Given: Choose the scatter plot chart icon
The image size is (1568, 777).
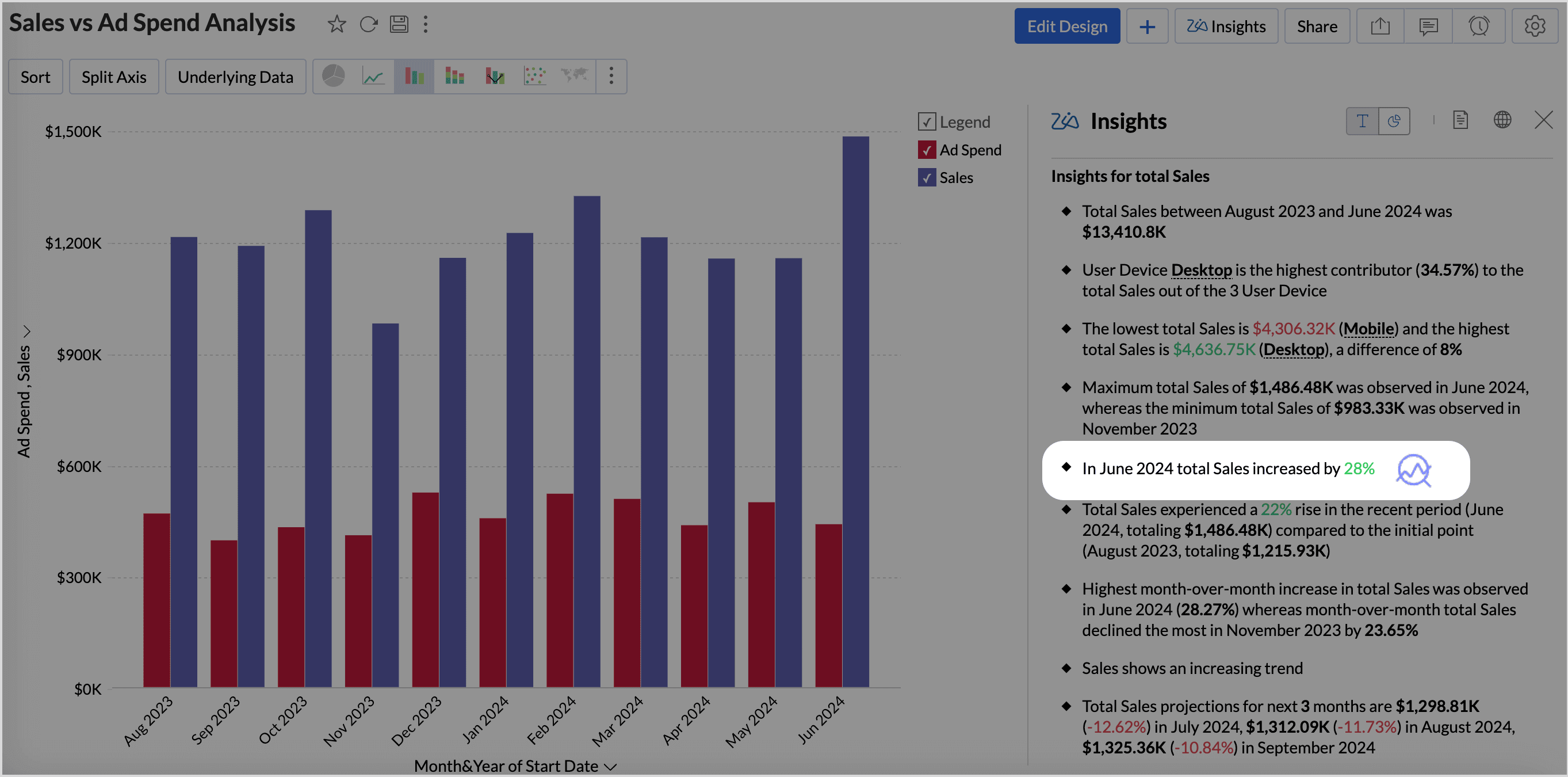Looking at the screenshot, I should [534, 76].
